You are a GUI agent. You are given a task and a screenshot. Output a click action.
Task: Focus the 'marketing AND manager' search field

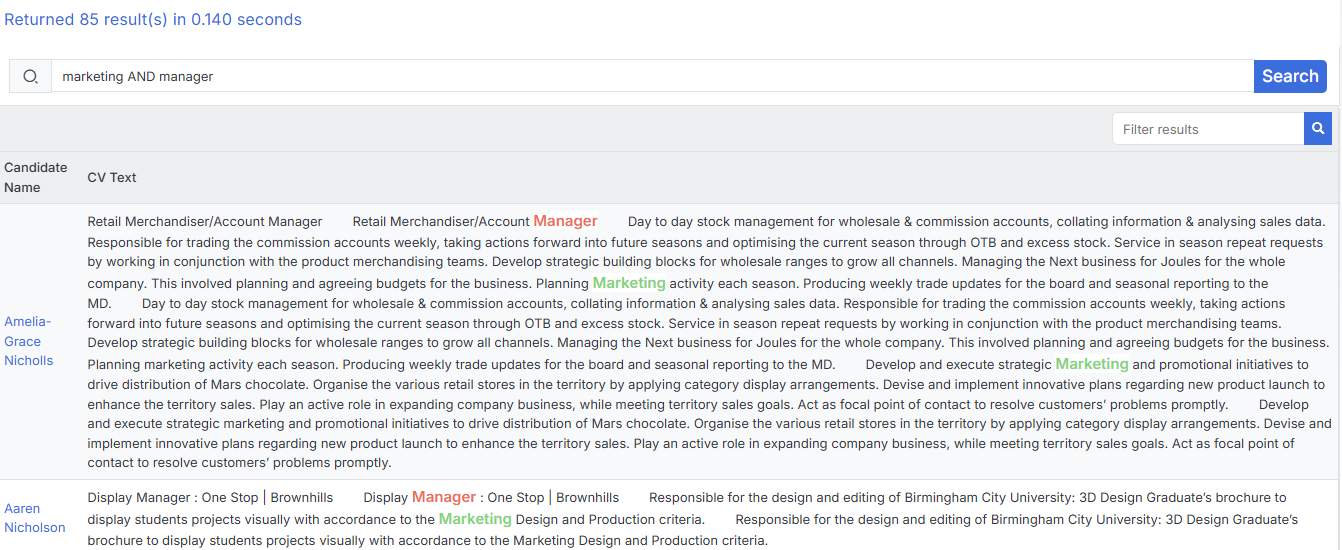click(x=652, y=76)
